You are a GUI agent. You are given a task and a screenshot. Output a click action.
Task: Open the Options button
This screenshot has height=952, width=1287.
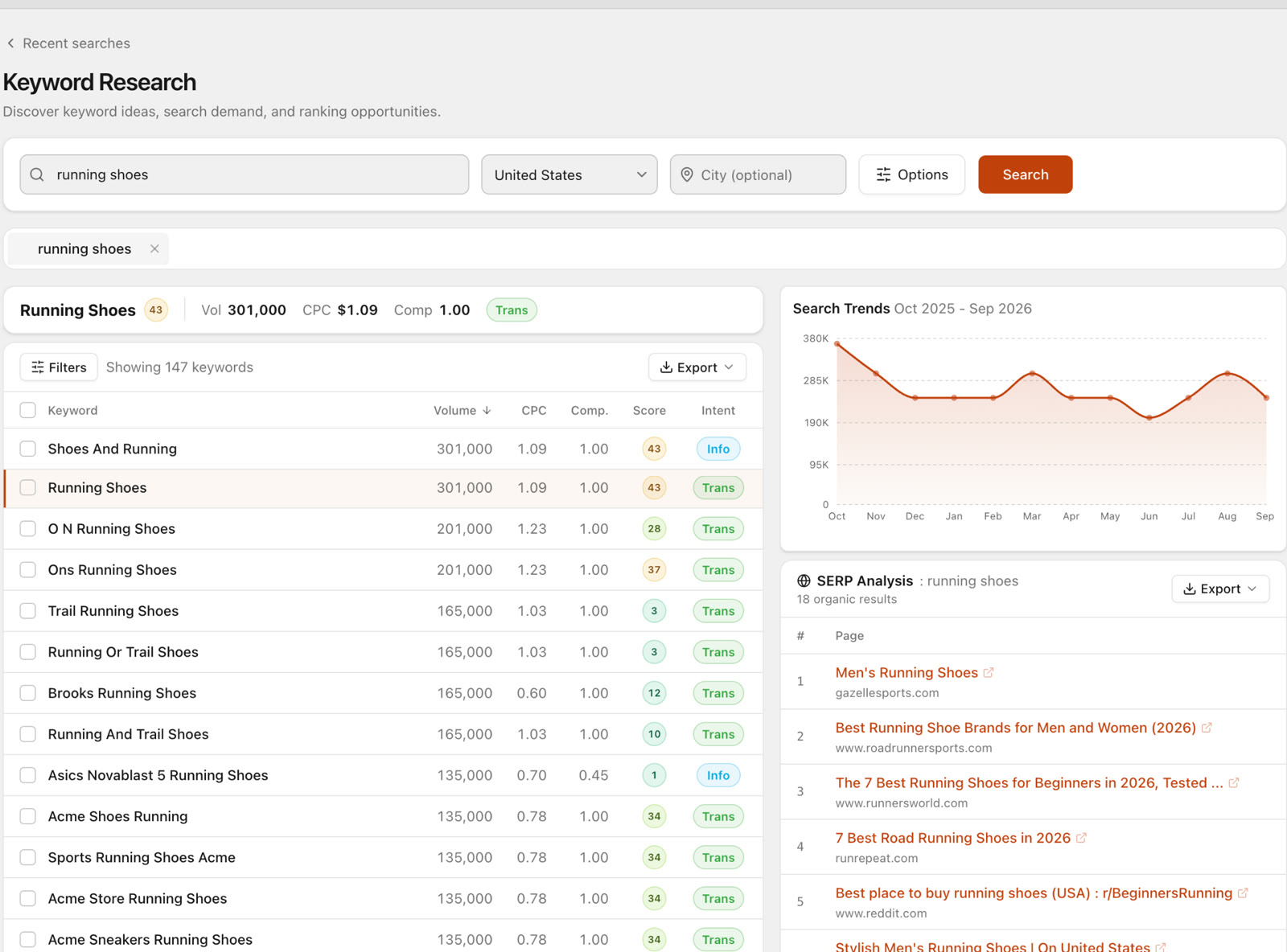911,174
